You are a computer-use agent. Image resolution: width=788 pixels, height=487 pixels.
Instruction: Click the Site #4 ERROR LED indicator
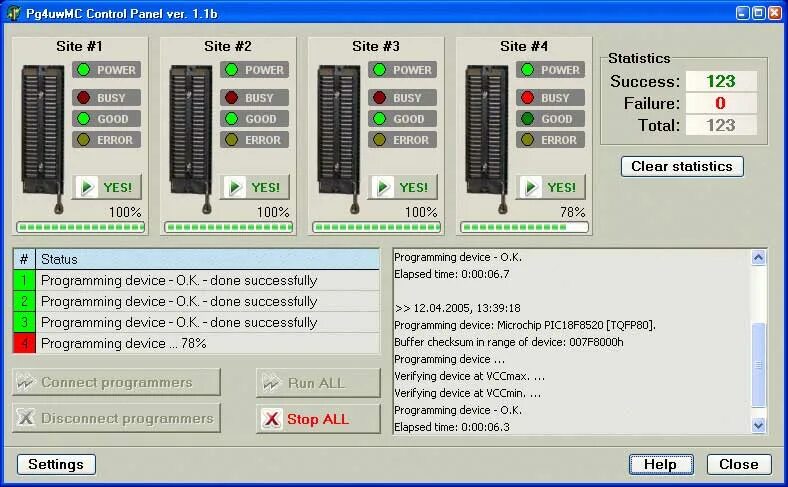pos(527,140)
